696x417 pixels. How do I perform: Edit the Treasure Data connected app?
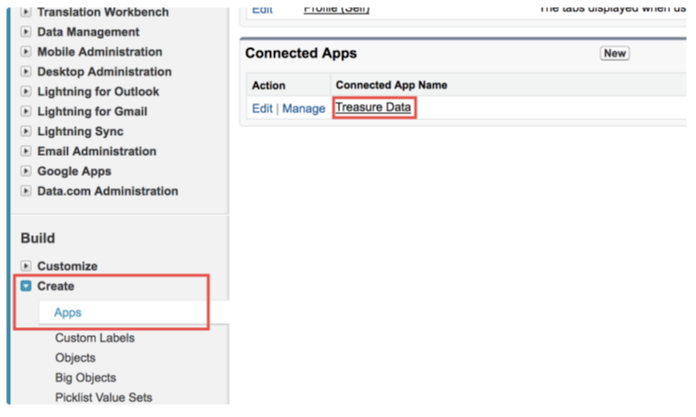(261, 108)
